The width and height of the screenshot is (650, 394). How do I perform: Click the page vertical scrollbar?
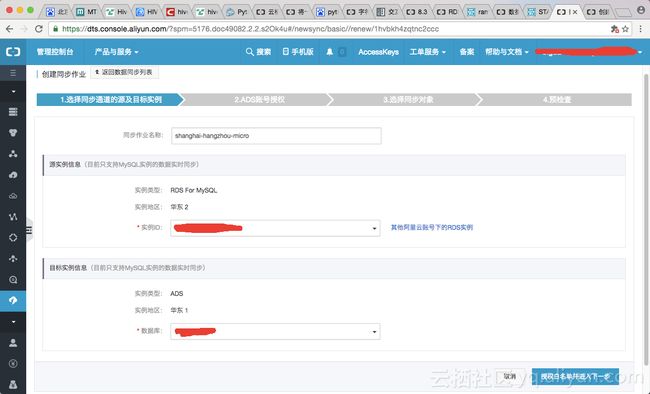click(646, 220)
